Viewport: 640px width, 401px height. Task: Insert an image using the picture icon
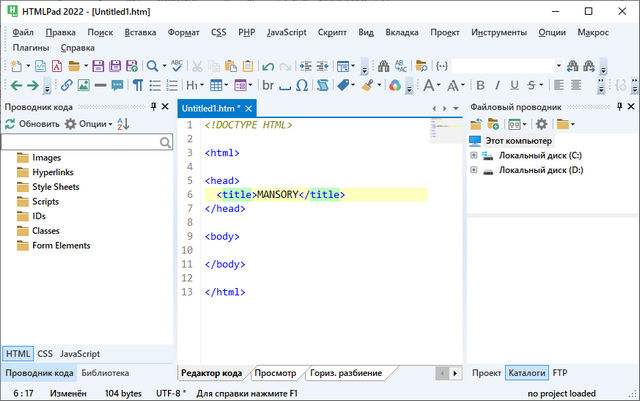[83, 85]
